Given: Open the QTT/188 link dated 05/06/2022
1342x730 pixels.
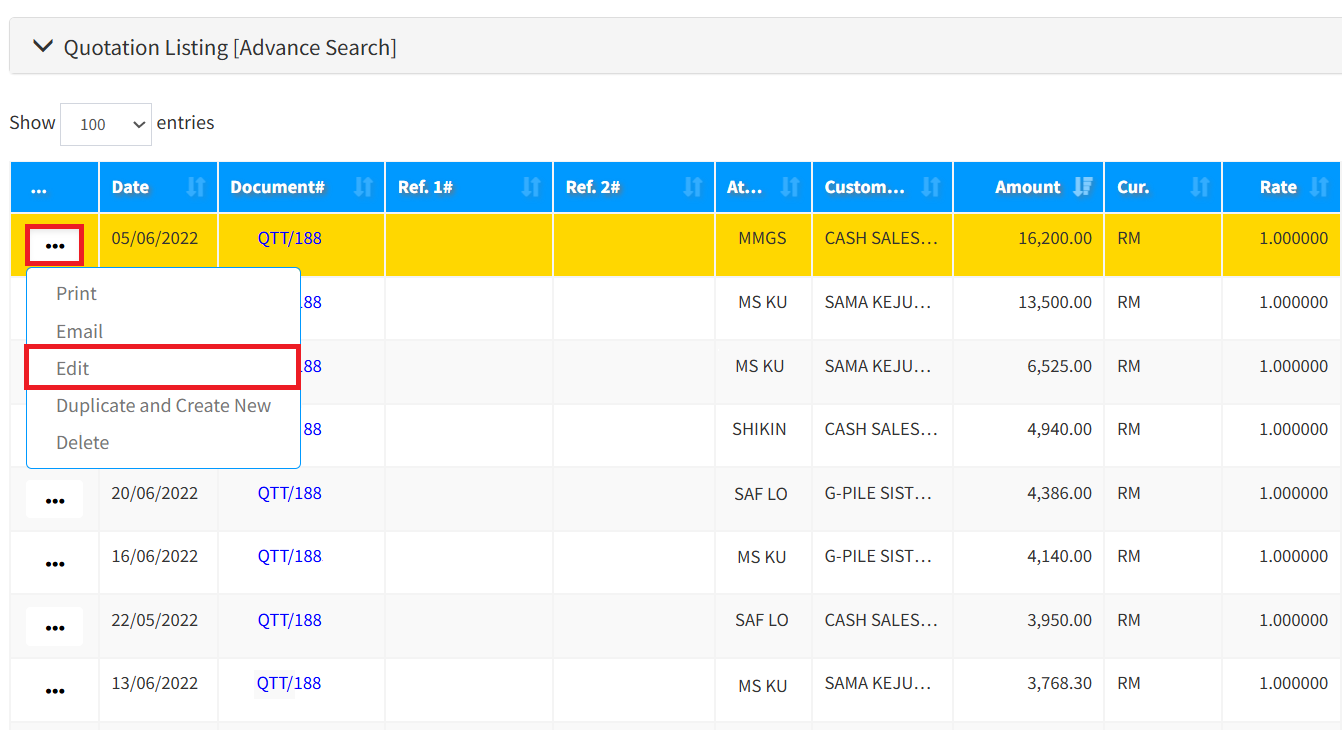Looking at the screenshot, I should click(289, 238).
